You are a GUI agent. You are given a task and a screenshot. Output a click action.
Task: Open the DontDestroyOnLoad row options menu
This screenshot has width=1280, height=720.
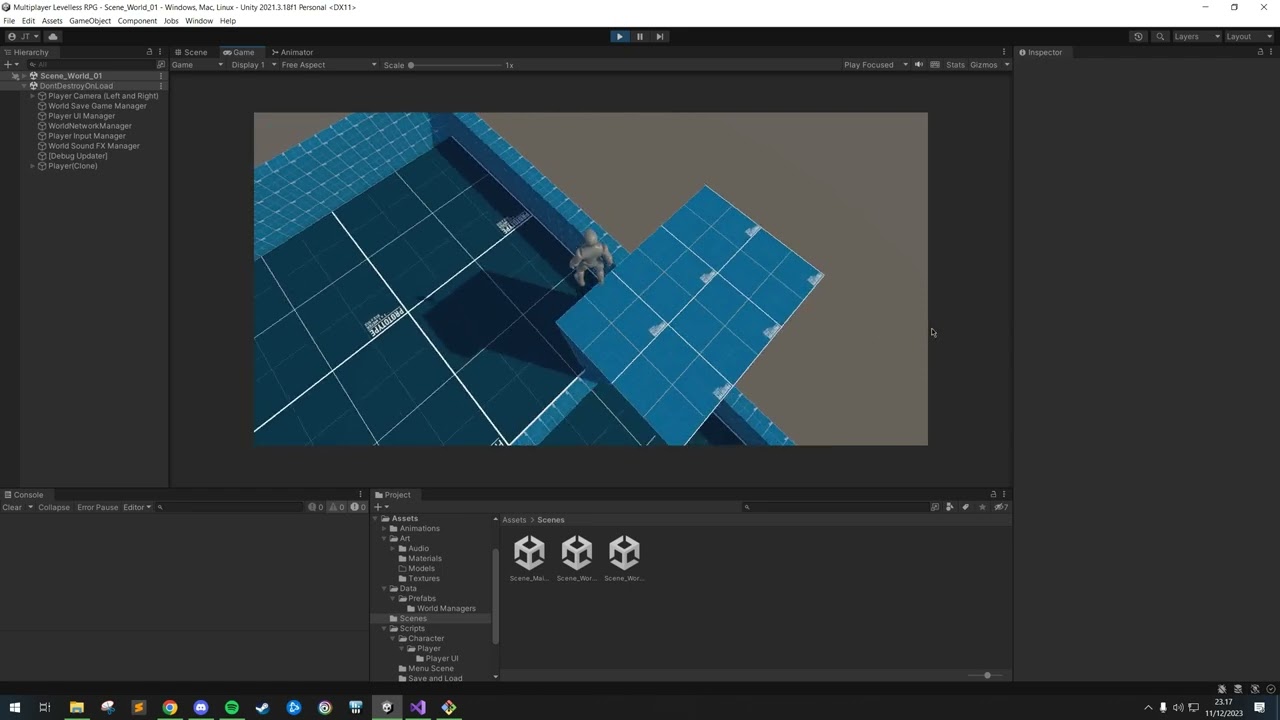coord(160,86)
